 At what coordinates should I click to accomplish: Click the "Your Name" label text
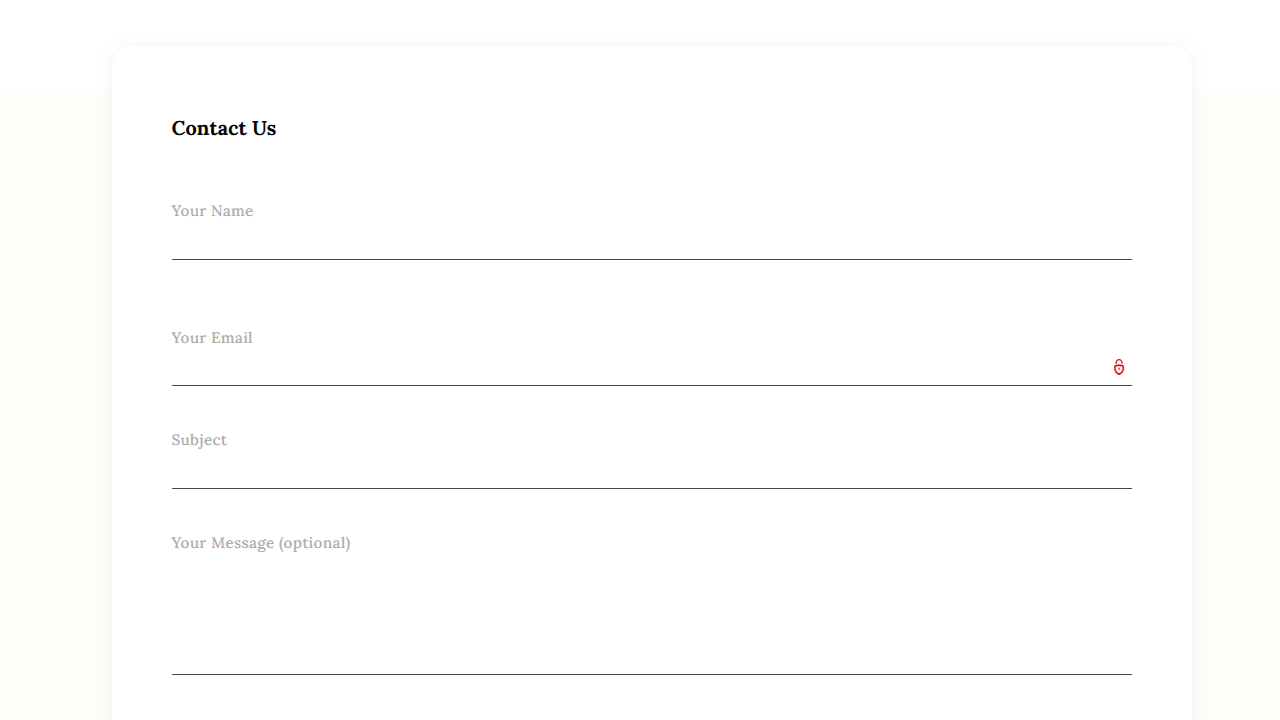pos(212,211)
